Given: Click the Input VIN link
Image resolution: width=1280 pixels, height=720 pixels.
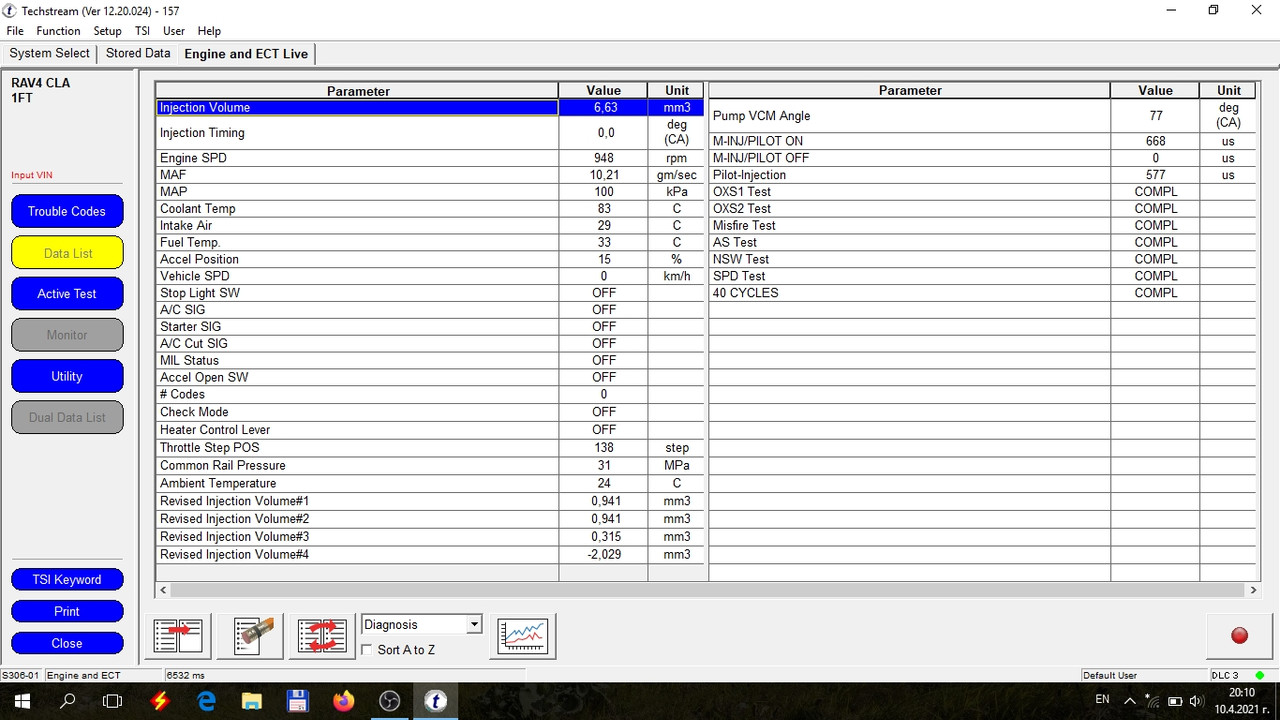Looking at the screenshot, I should 32,175.
